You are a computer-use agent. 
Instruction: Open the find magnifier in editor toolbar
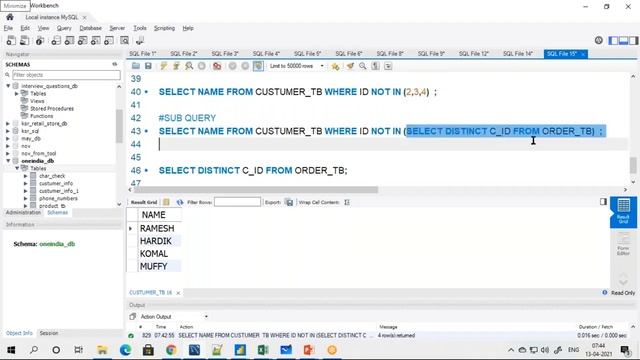pos(362,66)
